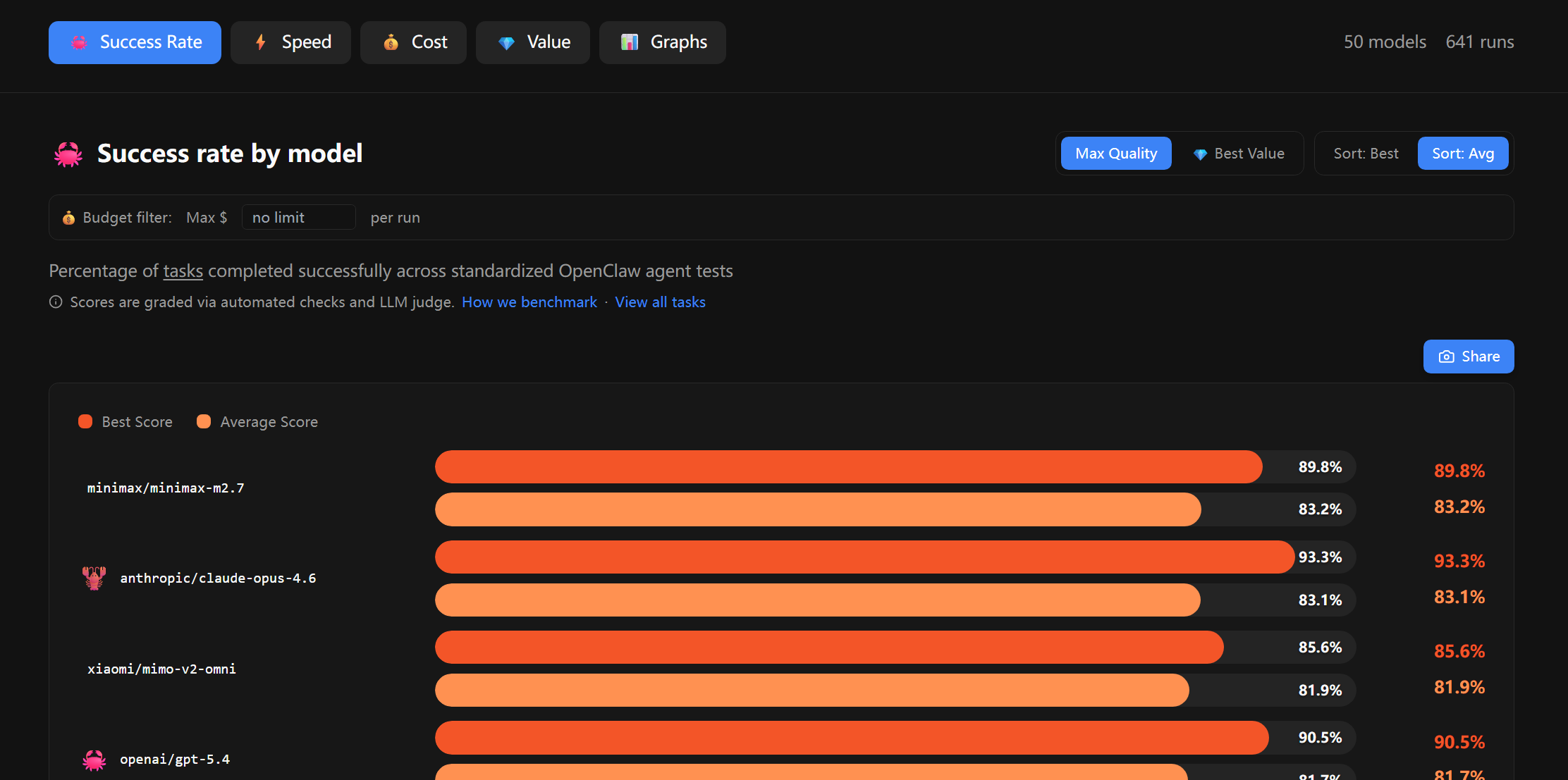This screenshot has width=1568, height=780.
Task: Click the budget max dollar input field
Action: [298, 217]
